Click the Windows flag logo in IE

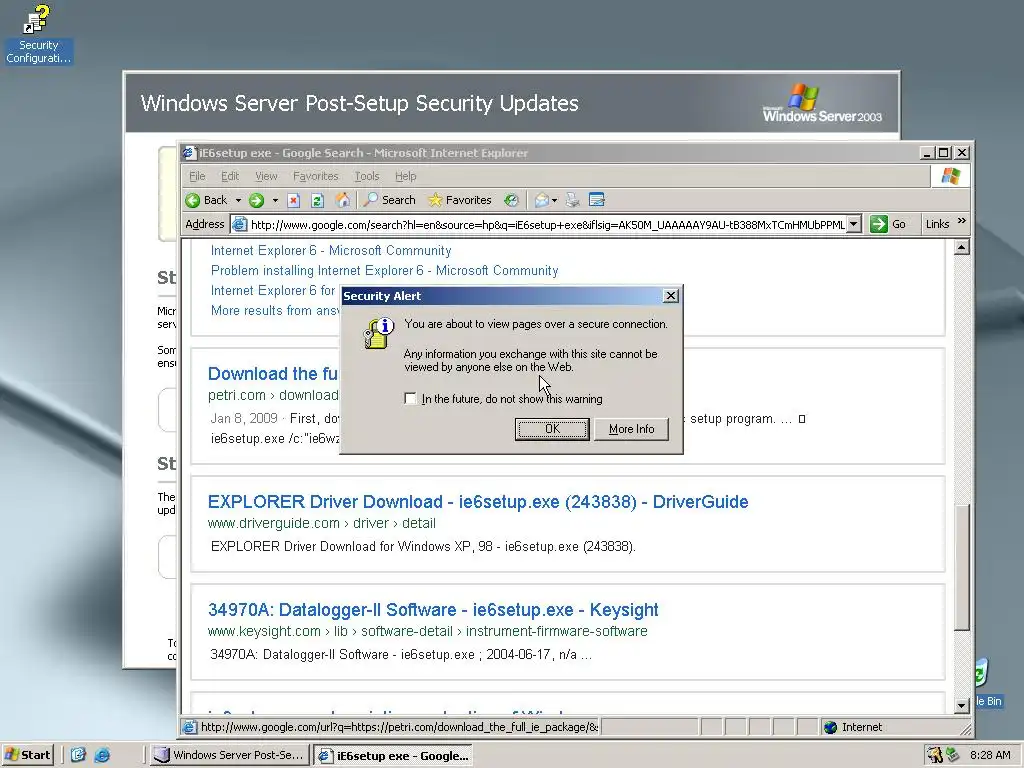point(950,176)
